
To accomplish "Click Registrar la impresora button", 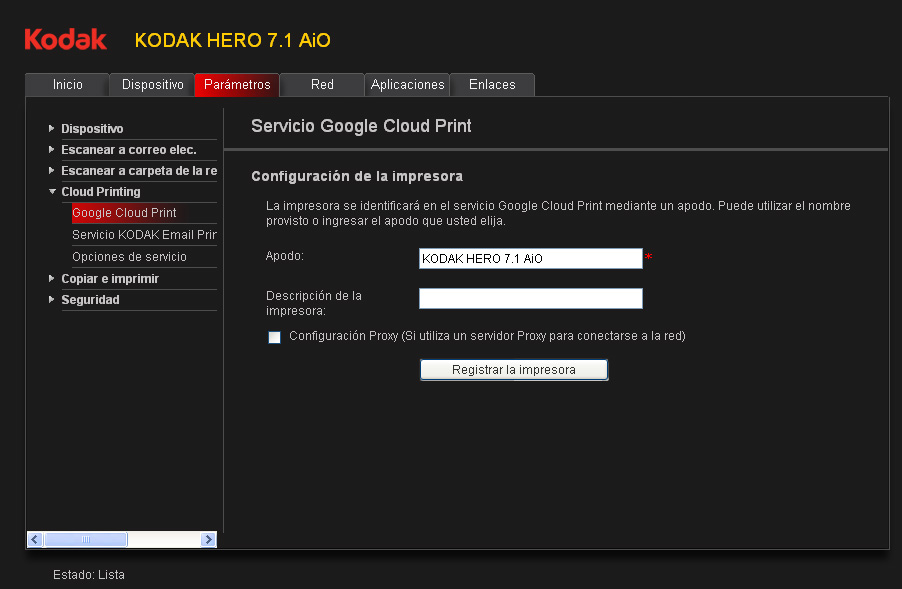I will [x=514, y=369].
